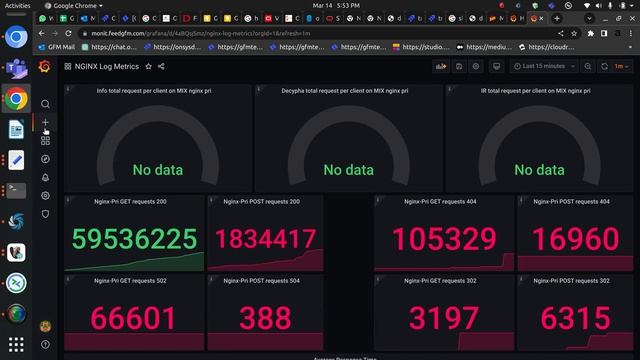Share this page from address bar
Image resolution: width=640 pixels, height=360 pixels.
(x=561, y=33)
